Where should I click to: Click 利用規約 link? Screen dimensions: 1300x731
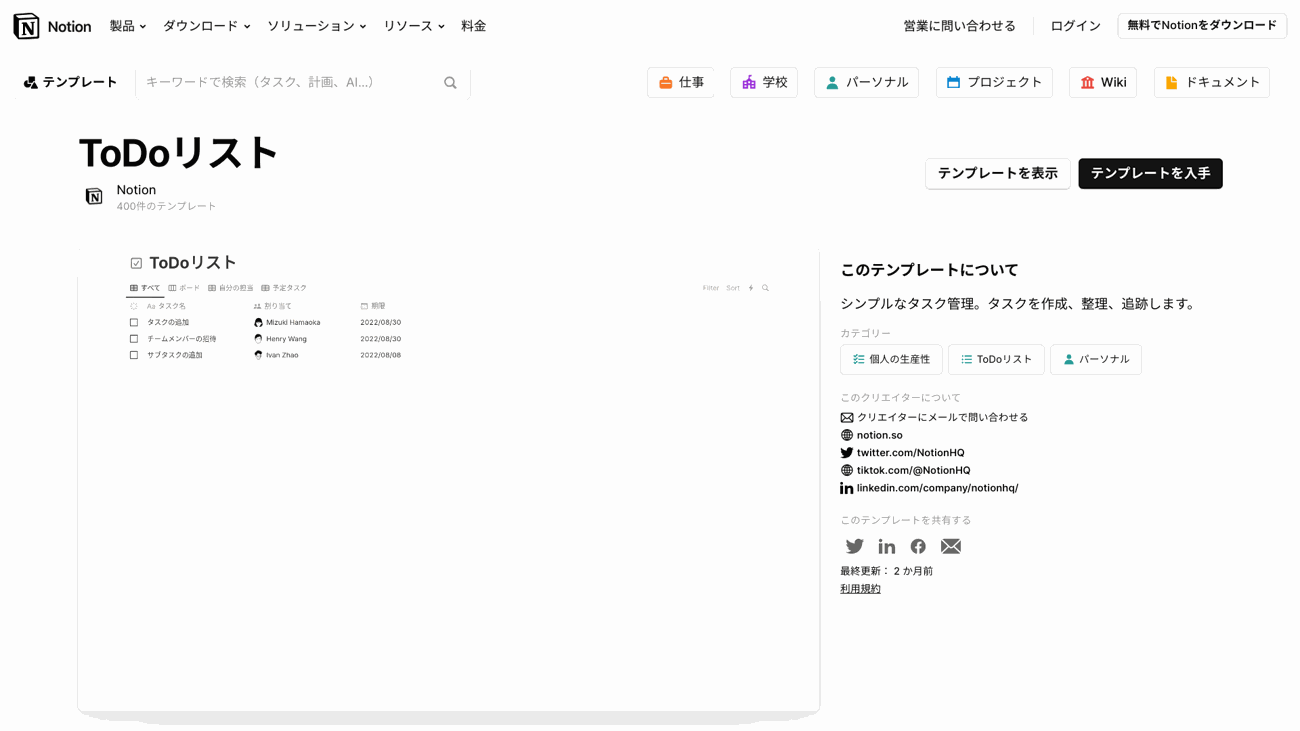point(860,589)
